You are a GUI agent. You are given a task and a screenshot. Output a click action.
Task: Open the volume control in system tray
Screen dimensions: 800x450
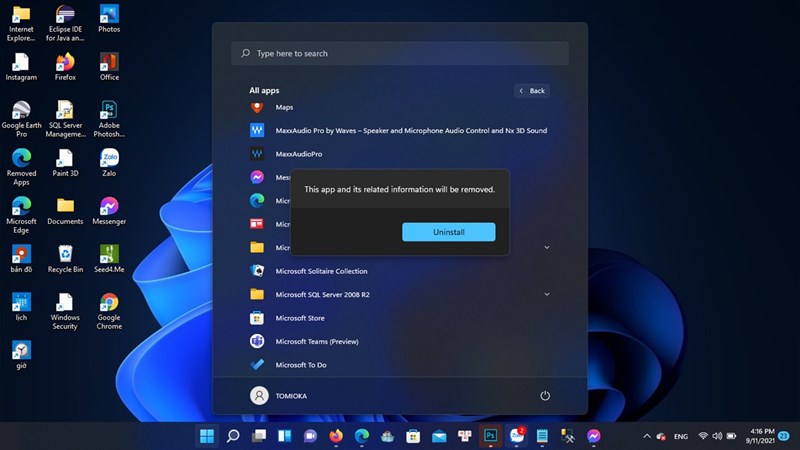click(720, 437)
